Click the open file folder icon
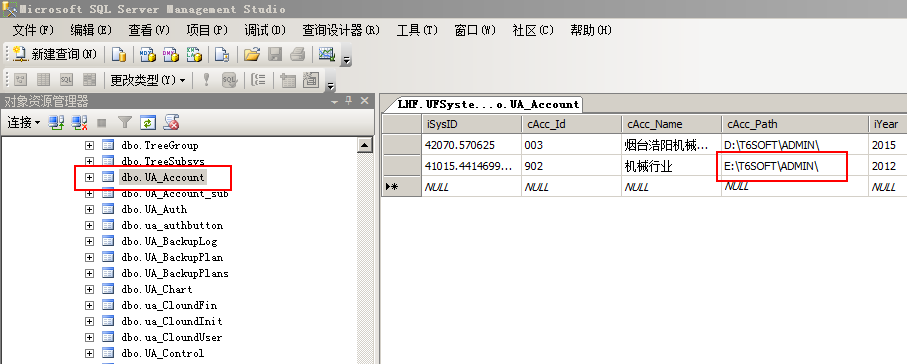Screen dimensions: 907x364 (252, 54)
